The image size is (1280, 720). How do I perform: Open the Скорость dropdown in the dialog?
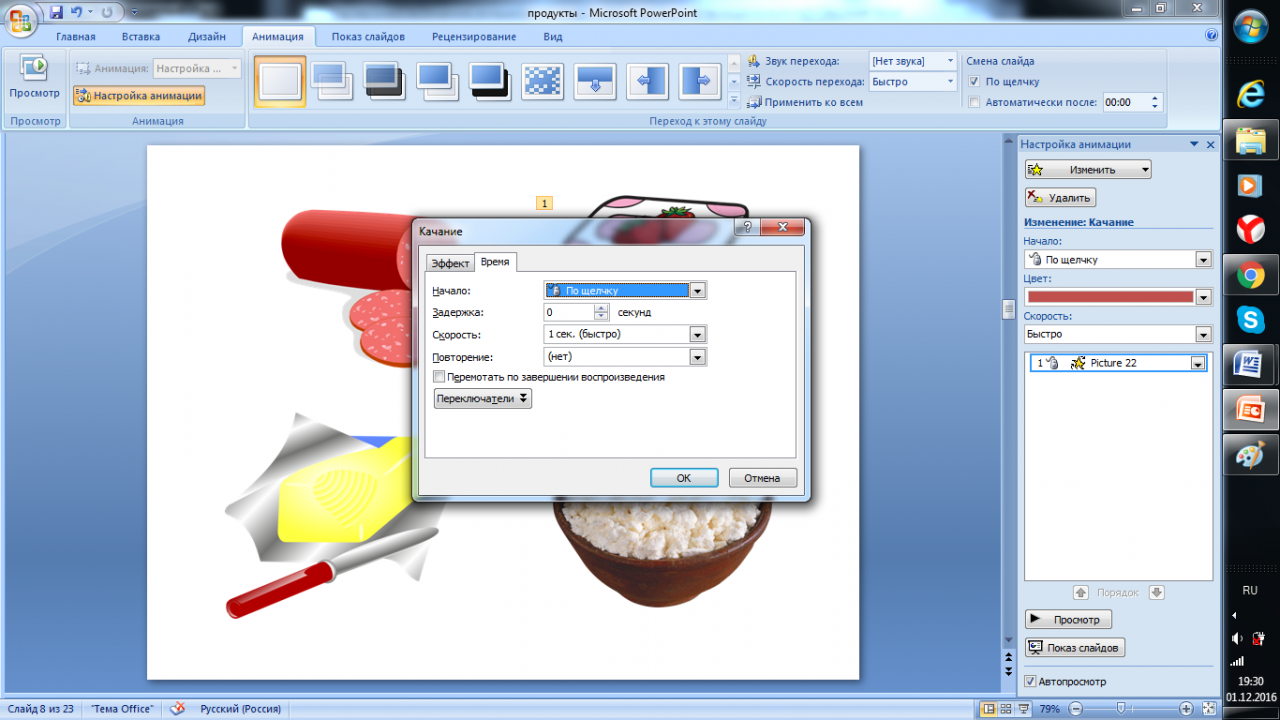coord(698,334)
